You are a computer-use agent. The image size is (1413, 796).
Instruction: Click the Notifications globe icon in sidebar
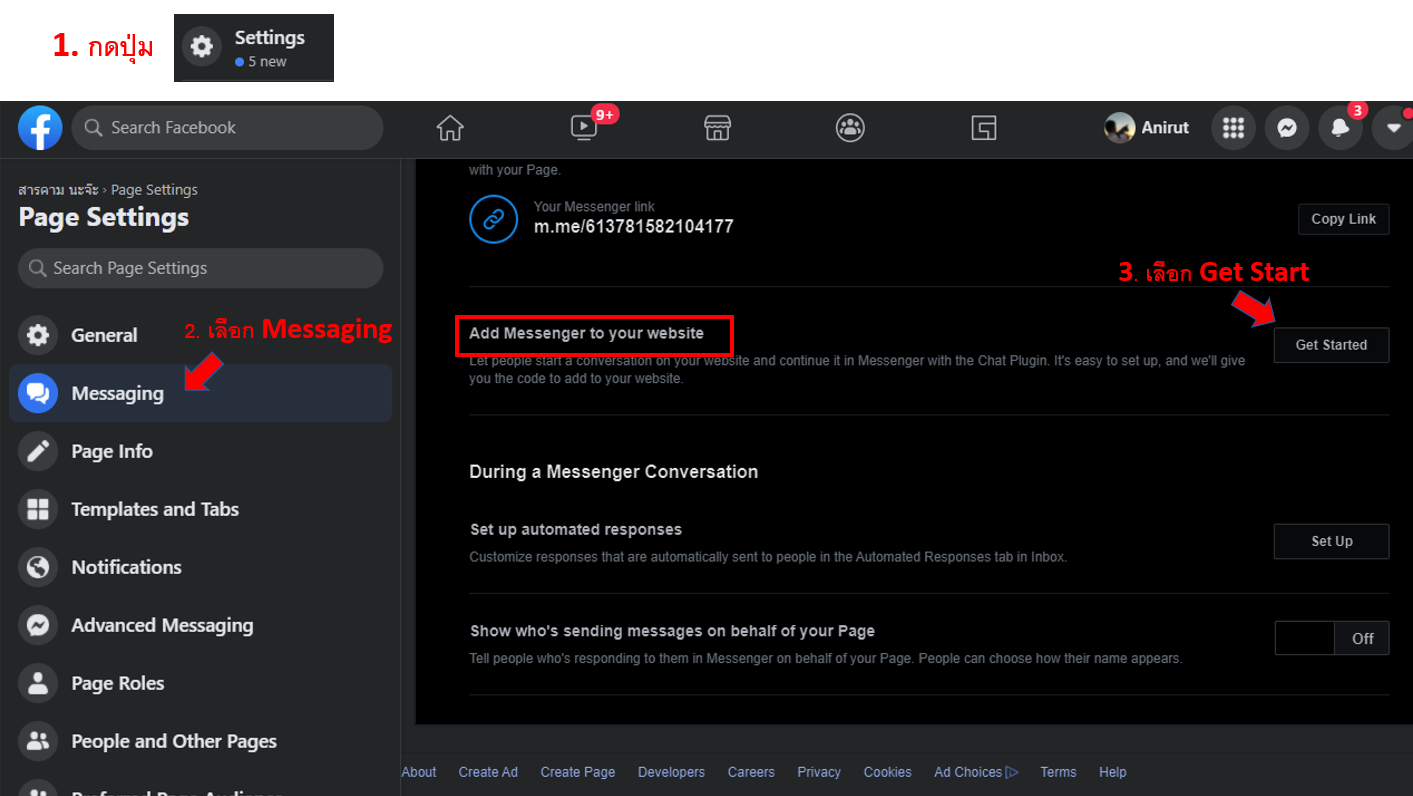[38, 567]
